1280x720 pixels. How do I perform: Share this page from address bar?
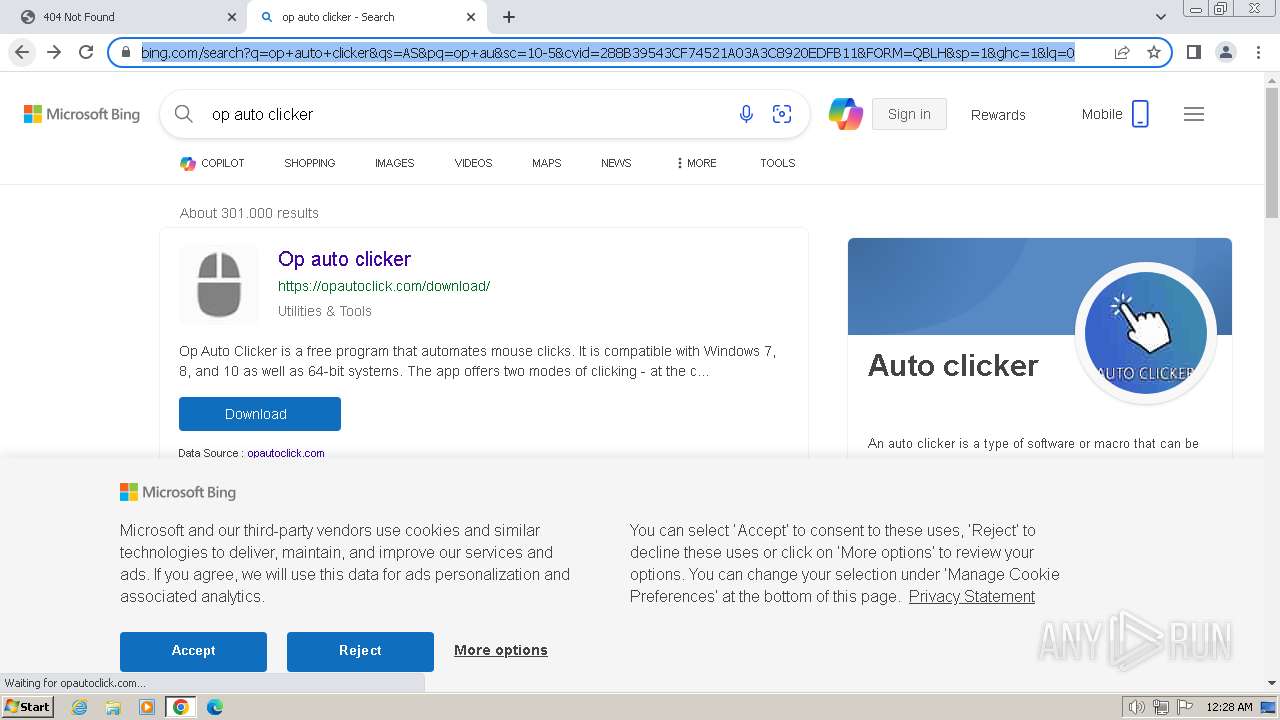1122,52
